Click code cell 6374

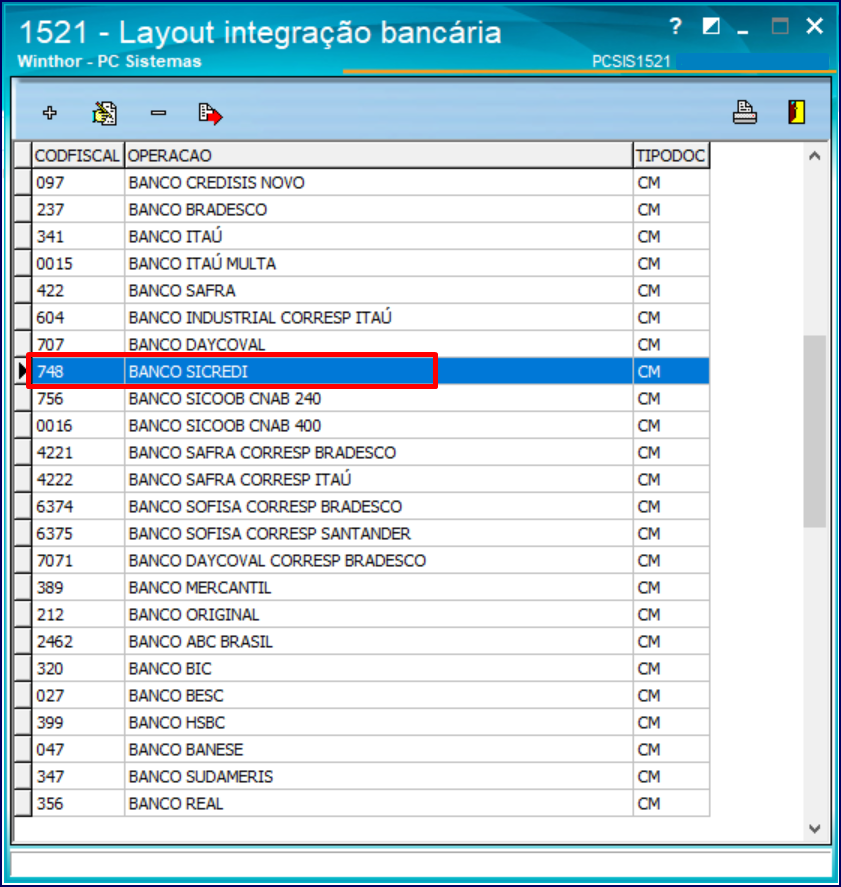78,506
